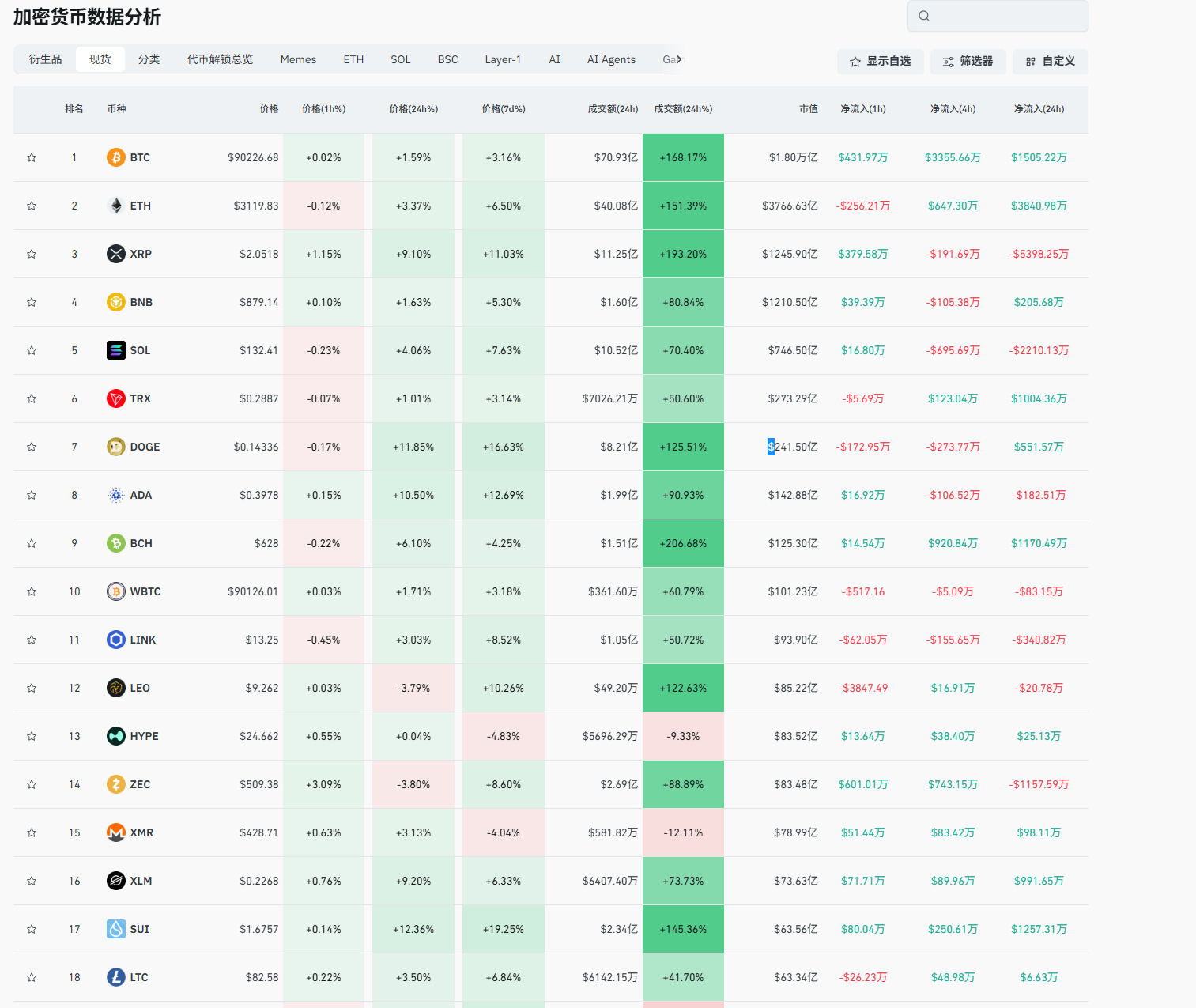The width and height of the screenshot is (1196, 1008).
Task: Open the 筛选器 filter panel
Action: pos(968,61)
